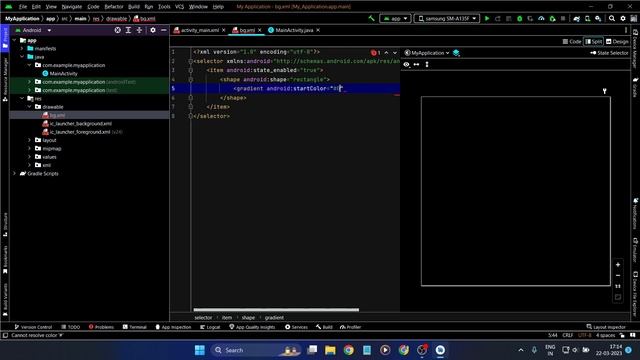Run the app with green play button
This screenshot has width=640, height=360.
point(487,18)
